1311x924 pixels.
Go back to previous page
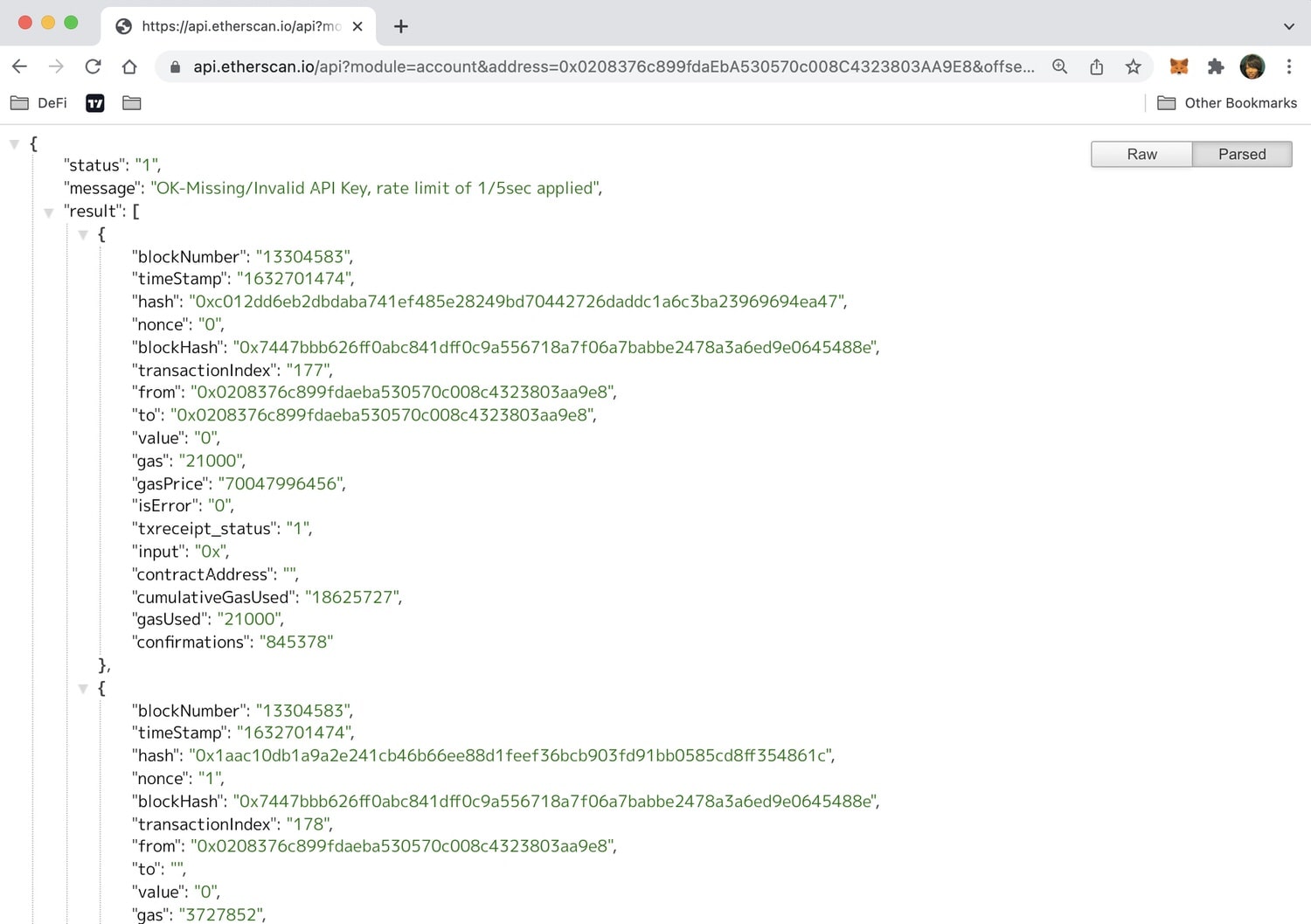(20, 66)
